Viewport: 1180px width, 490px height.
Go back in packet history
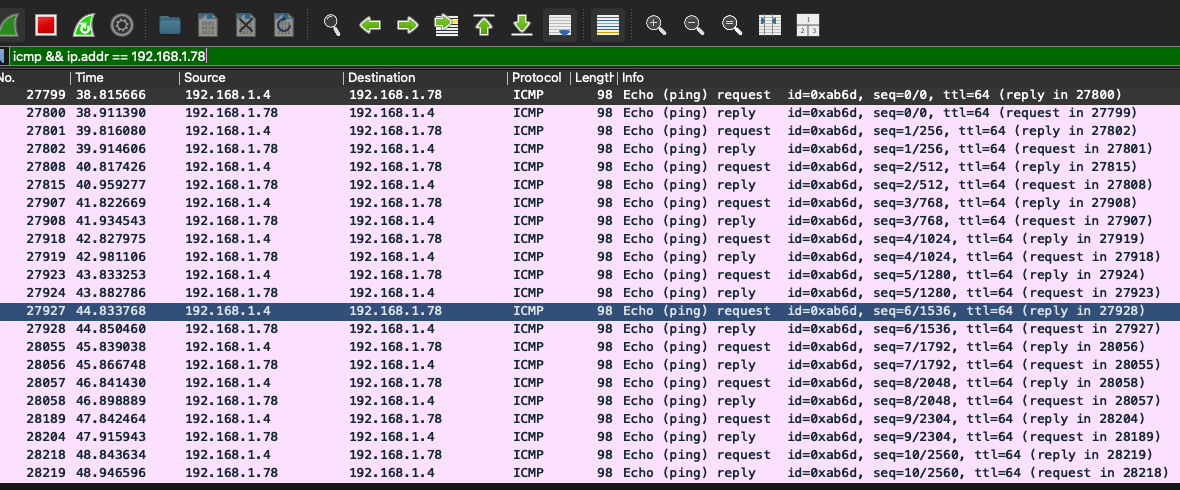coord(370,26)
